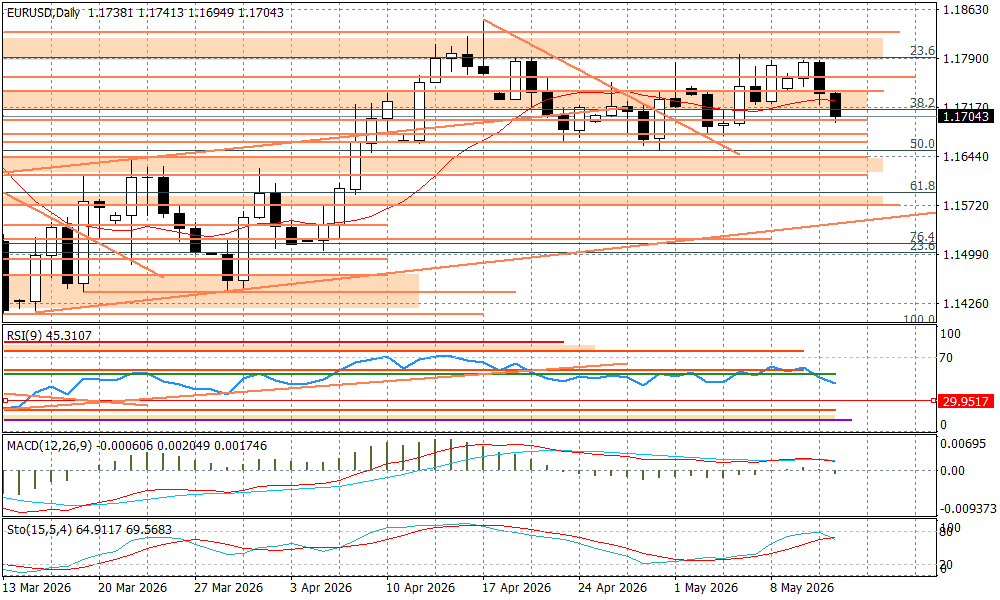This screenshot has height=600, width=1000.
Task: Select the last black candle on the chart
Action: click(x=835, y=105)
